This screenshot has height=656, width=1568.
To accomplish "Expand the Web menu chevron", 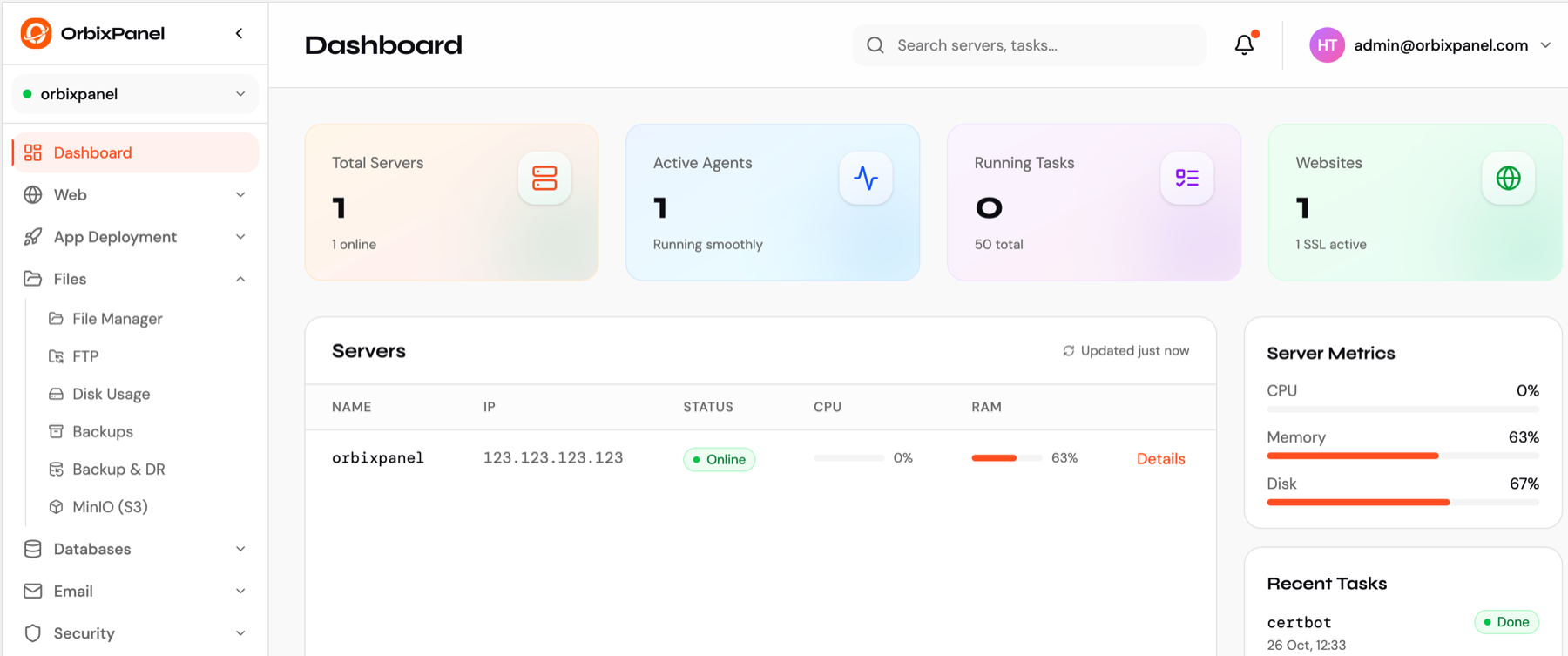I will tap(240, 194).
